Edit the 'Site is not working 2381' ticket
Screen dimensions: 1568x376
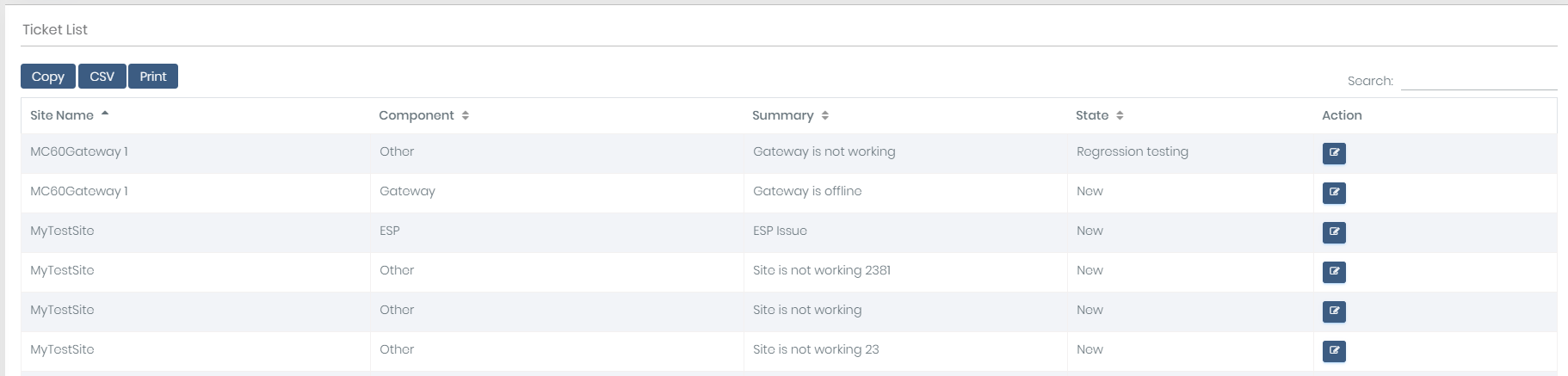coord(1333,272)
